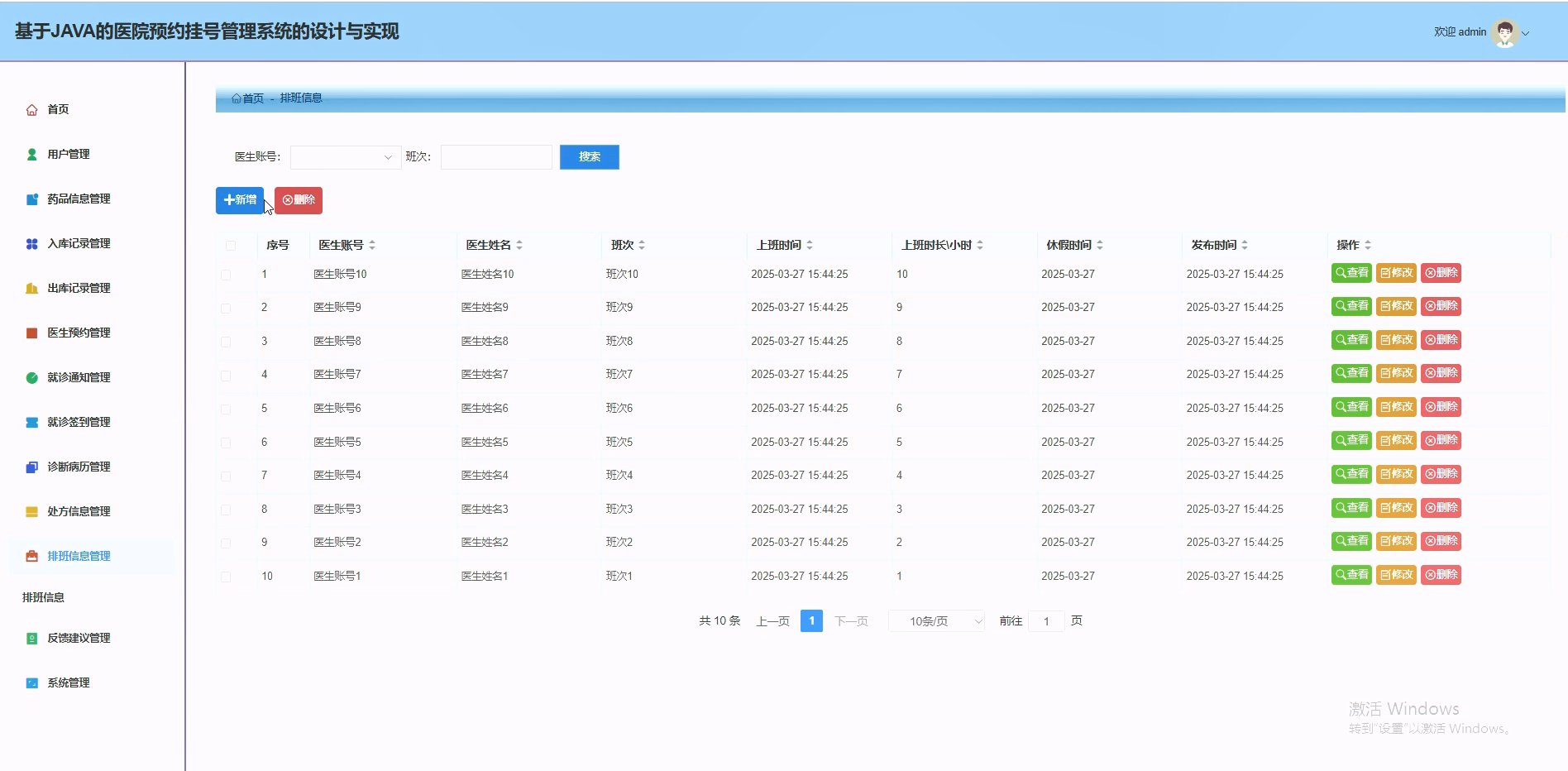The image size is (1568, 771).
Task: Tick checkbox for row 医生账号9
Action: [x=226, y=308]
